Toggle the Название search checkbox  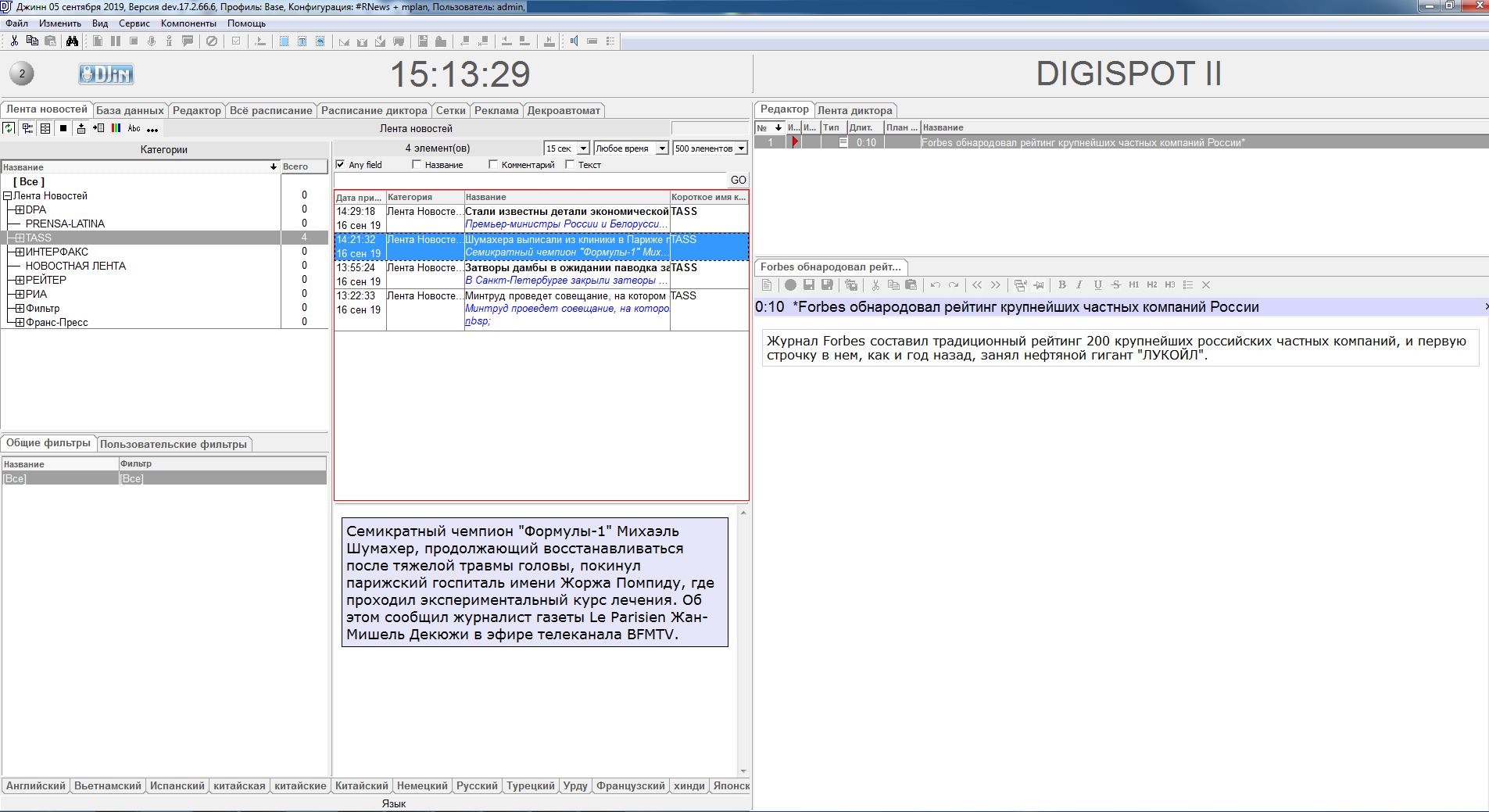tap(417, 164)
